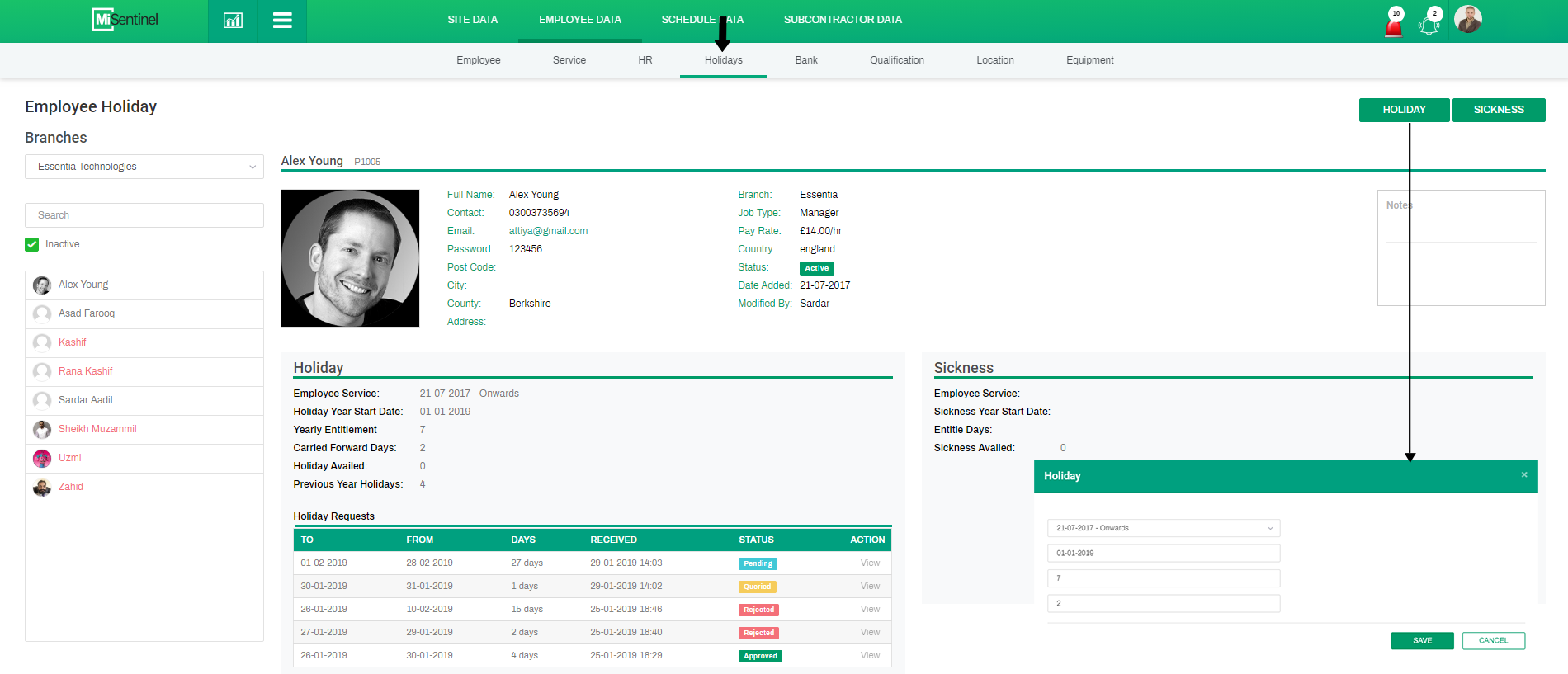Switch to the Bank tab
This screenshot has height=674, width=1568.
806,60
